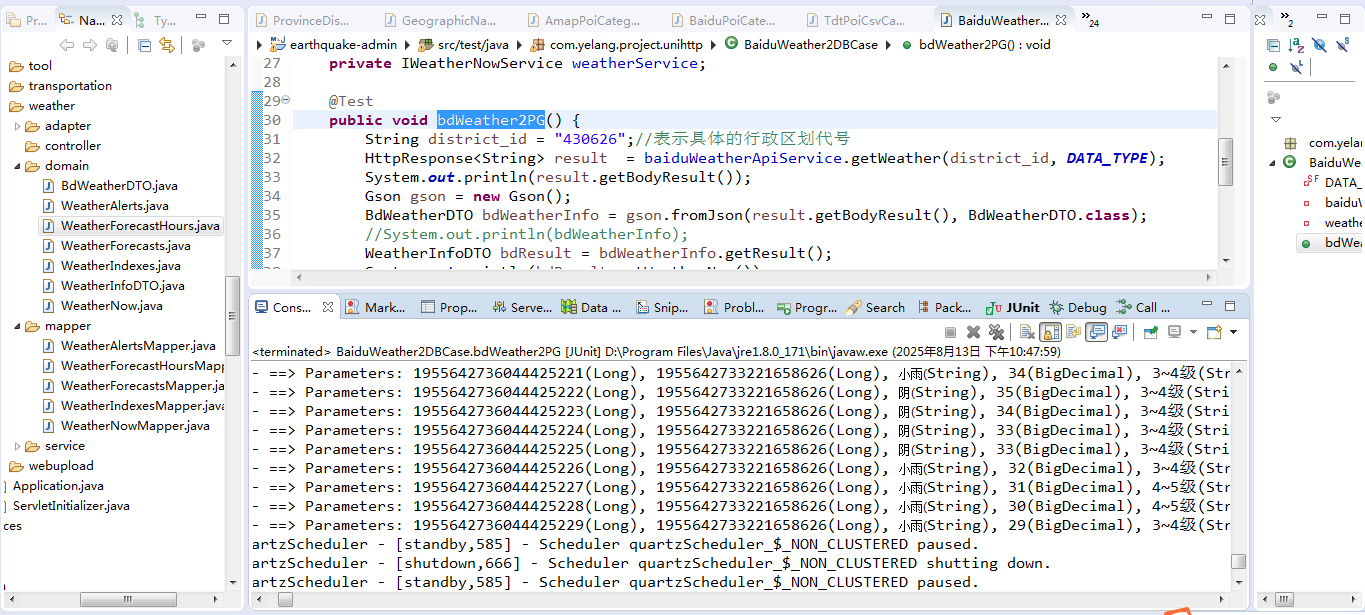The image size is (1365, 615).
Task: Toggle Scroll Lock in Console toolbar
Action: tap(1050, 332)
